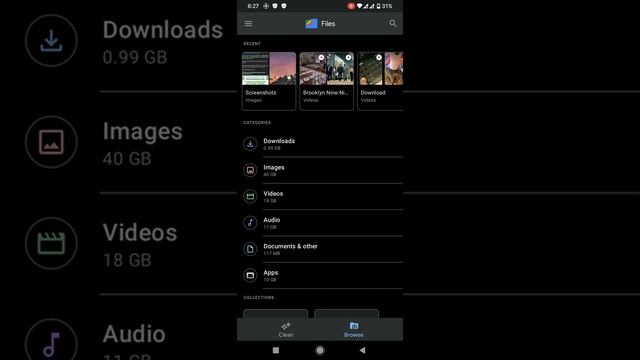Tap the Wi-Fi signal icon in status bar
Viewport: 640px width, 360px height.
point(359,6)
